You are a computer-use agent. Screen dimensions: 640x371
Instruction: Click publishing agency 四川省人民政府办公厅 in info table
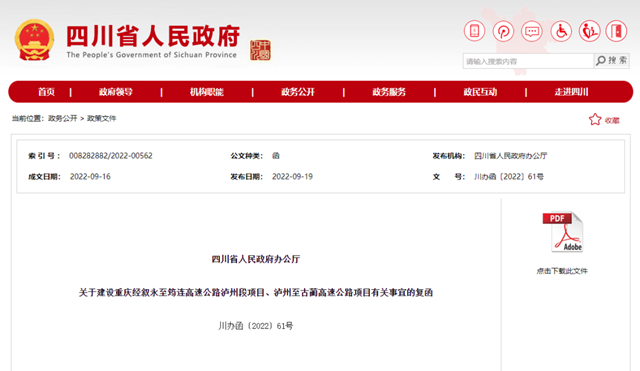click(511, 156)
